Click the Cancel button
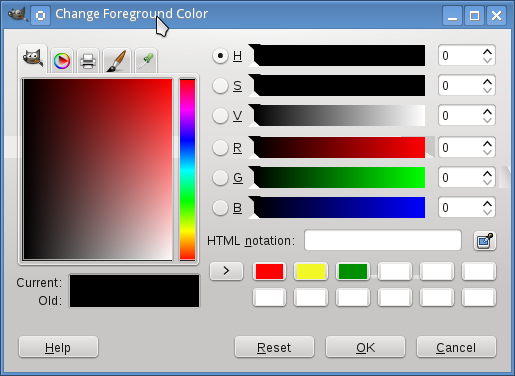Image resolution: width=515 pixels, height=376 pixels. tap(456, 347)
